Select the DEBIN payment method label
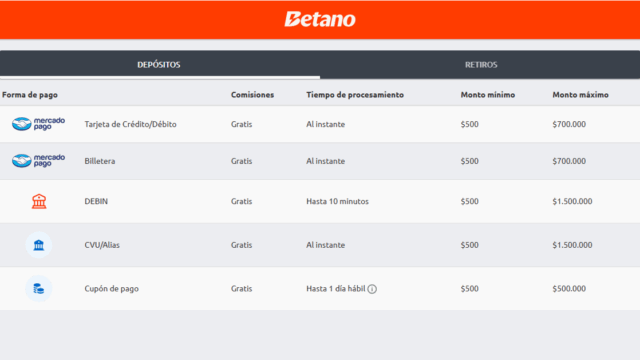Screen dimensions: 640x360 point(96,201)
